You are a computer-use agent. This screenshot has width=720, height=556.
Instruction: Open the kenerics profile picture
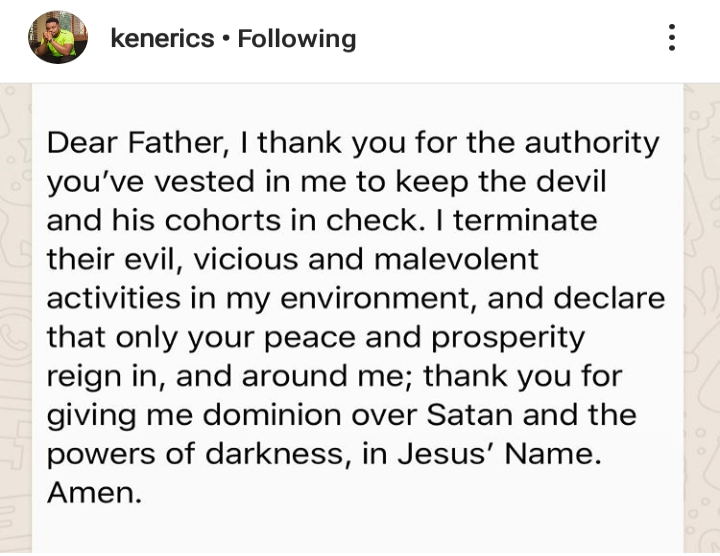[x=57, y=39]
